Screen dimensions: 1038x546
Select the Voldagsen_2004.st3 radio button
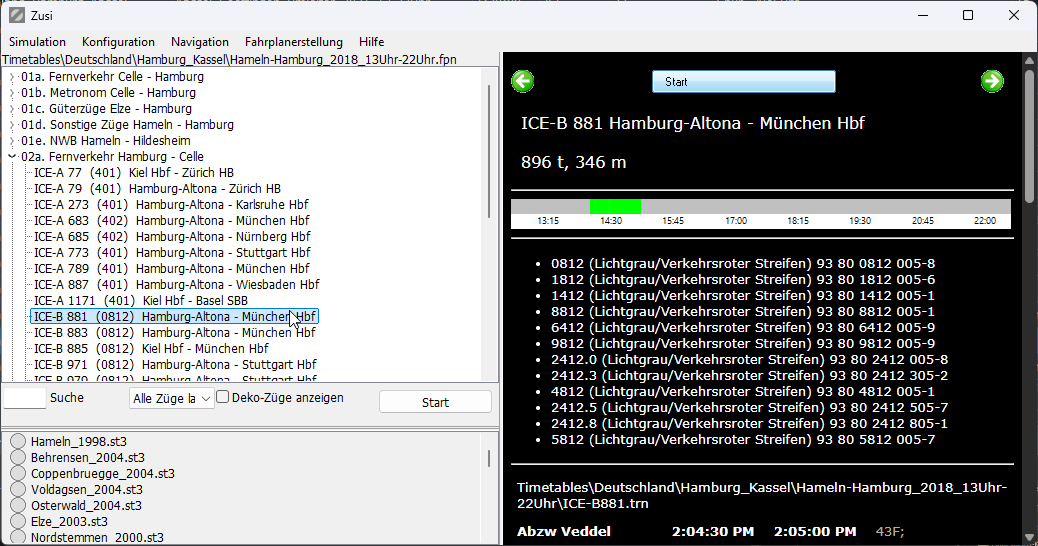[x=18, y=489]
